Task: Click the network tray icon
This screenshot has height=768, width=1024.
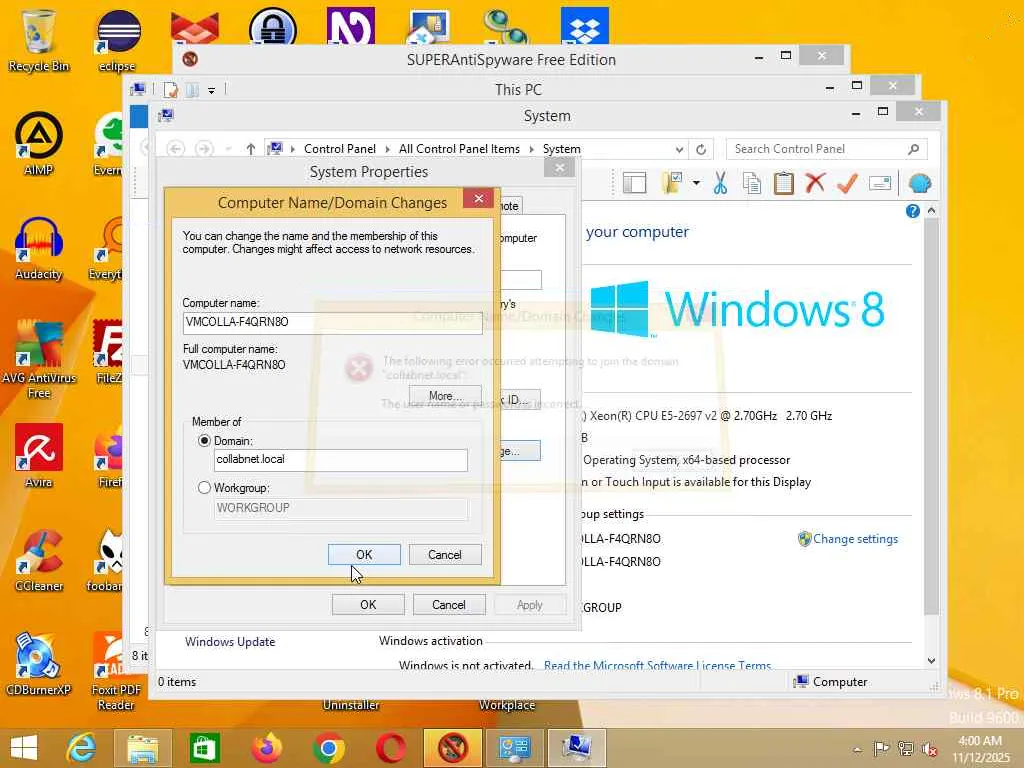Action: (905, 749)
